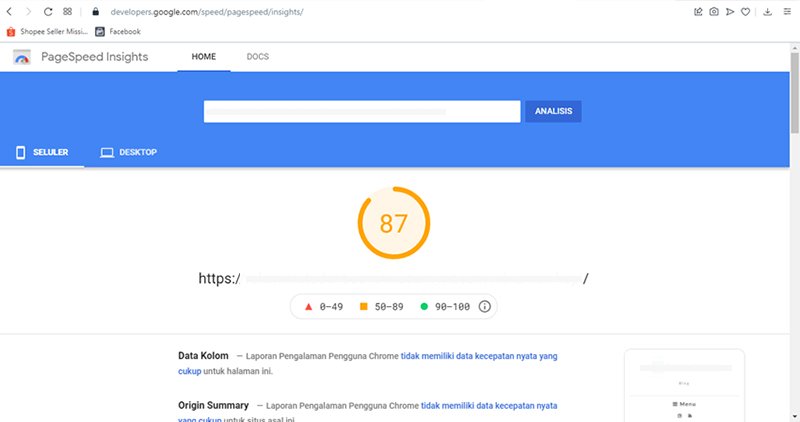Click the score info icon

pyautogui.click(x=484, y=306)
